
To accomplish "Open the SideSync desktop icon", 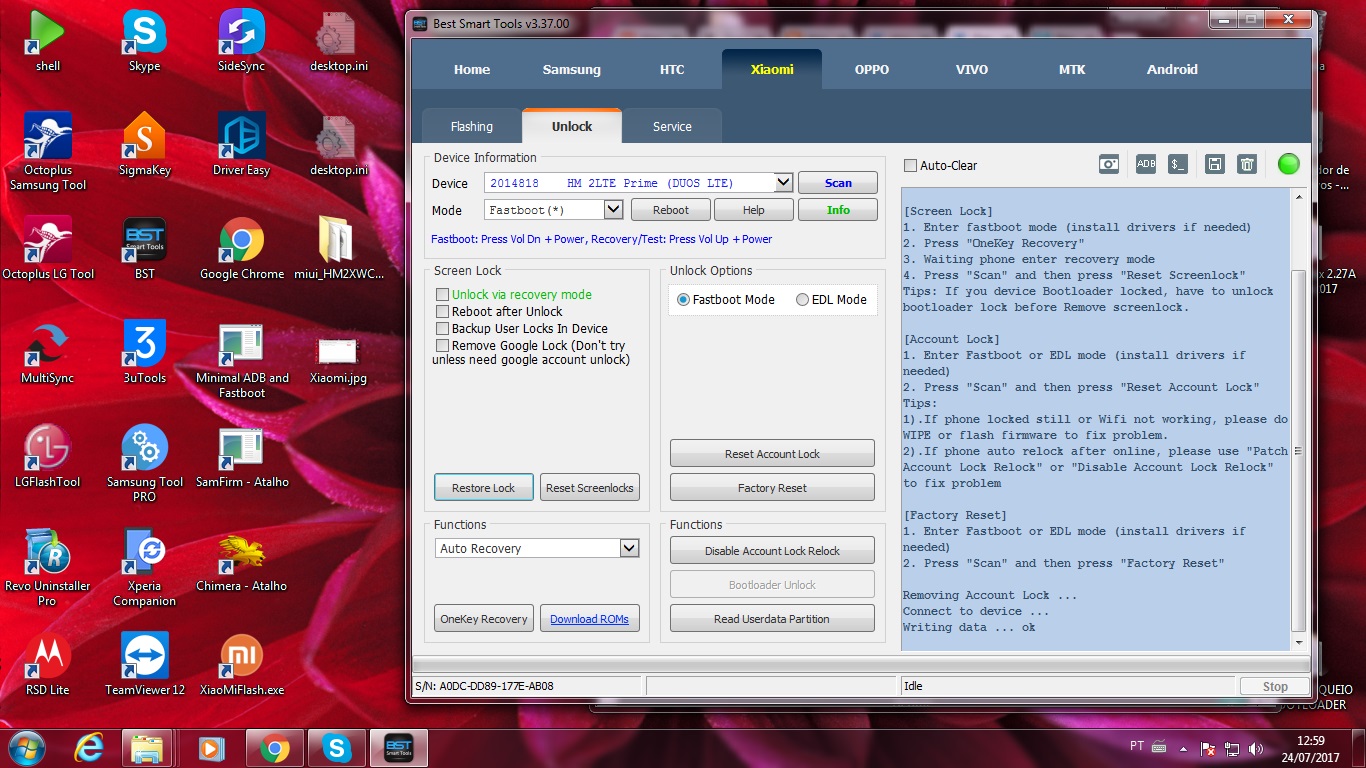I will tap(241, 41).
